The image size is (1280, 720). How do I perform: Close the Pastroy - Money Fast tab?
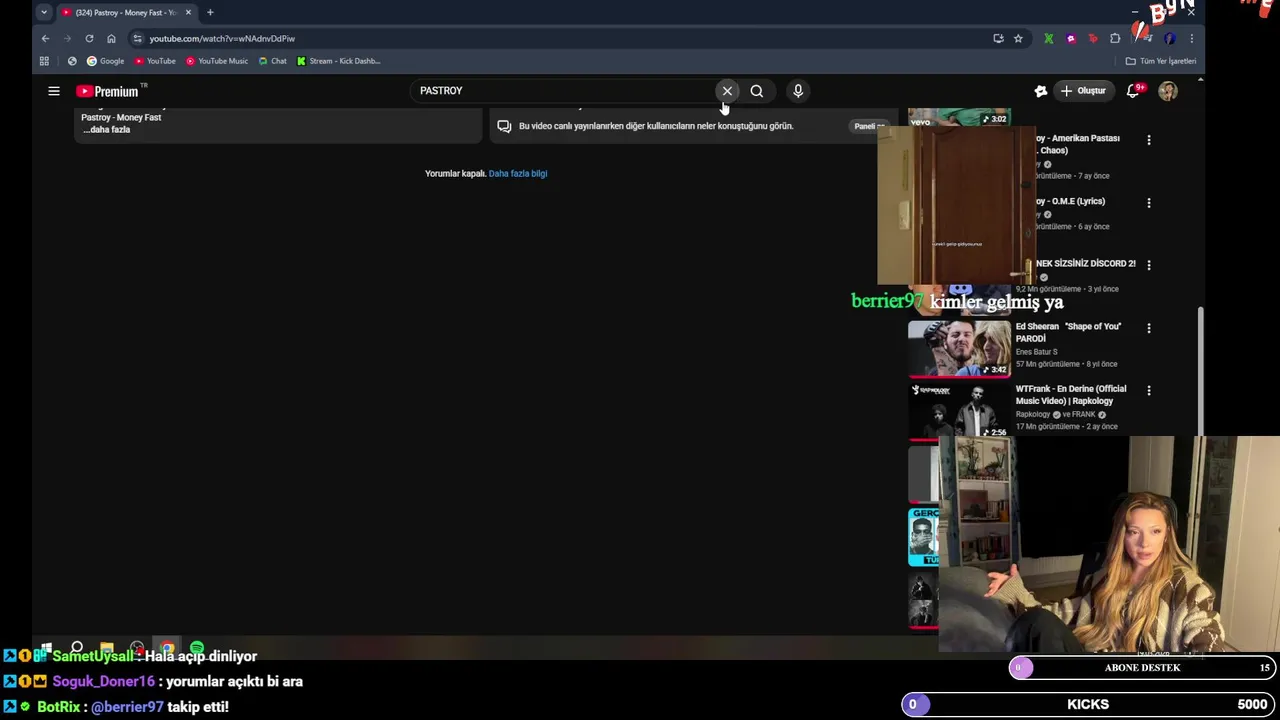pos(188,12)
